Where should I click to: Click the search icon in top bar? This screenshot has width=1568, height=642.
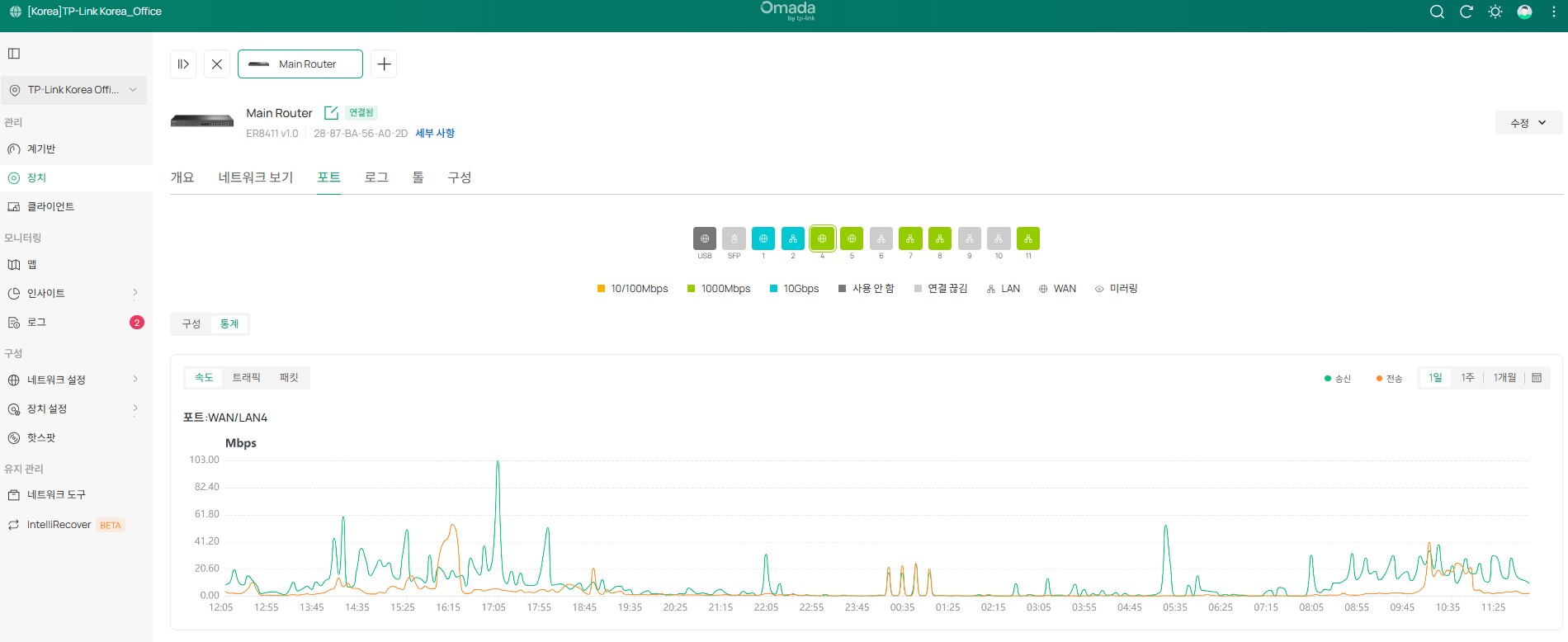click(x=1437, y=12)
